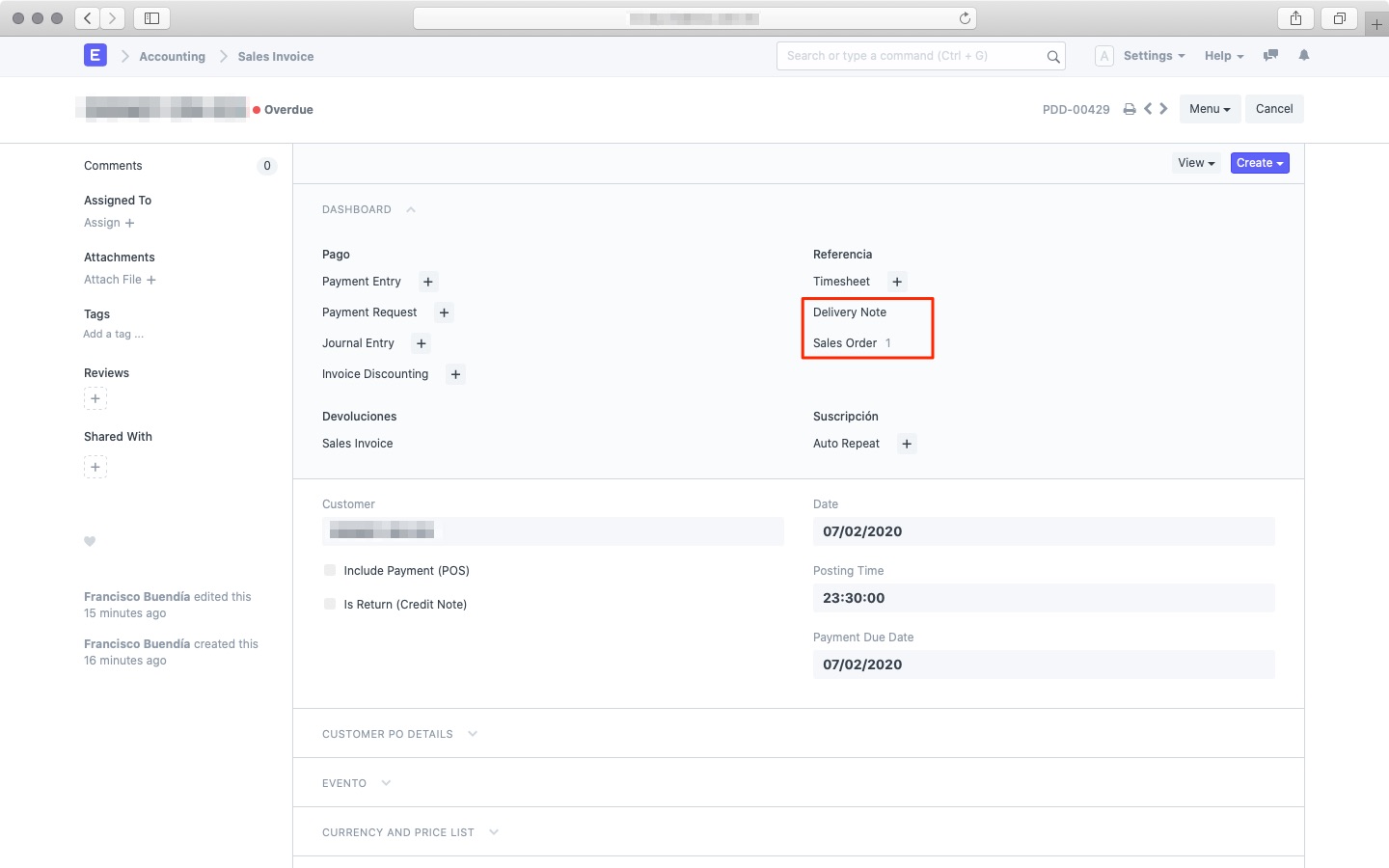1389x868 pixels.
Task: Open the linked Sales Order reference
Action: point(845,342)
